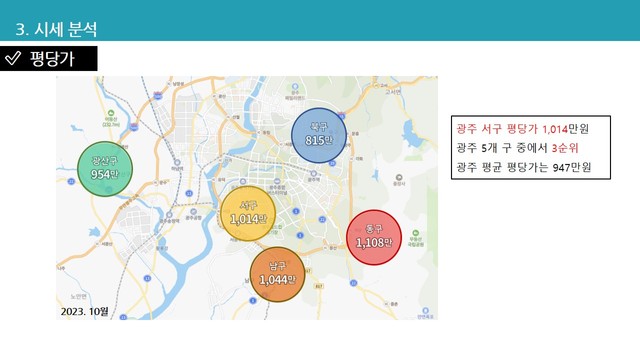The image size is (640, 360).
Task: Click the '3. 시세 분석' slide title
Action: click(56, 29)
